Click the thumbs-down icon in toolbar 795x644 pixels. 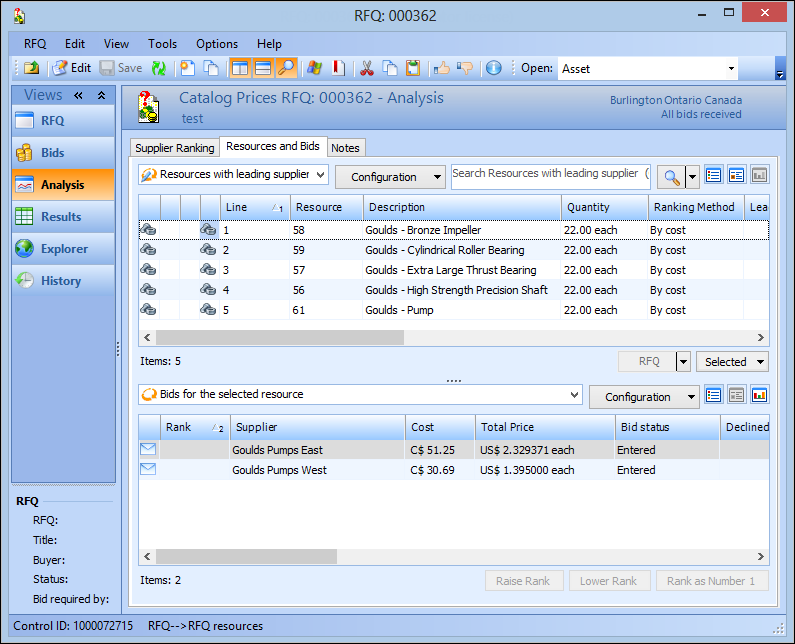click(x=464, y=68)
